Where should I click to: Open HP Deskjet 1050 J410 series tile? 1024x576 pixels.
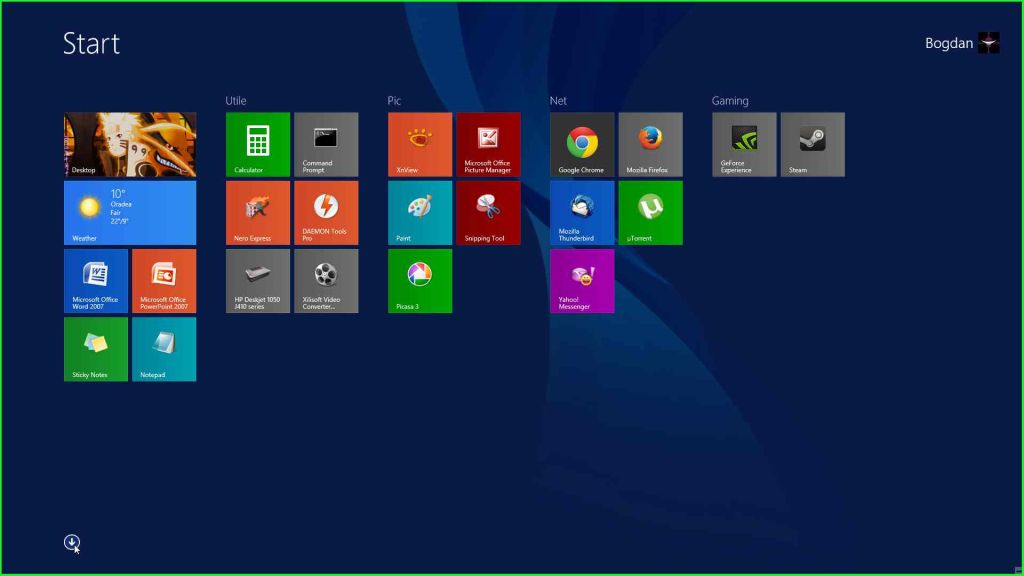click(258, 281)
